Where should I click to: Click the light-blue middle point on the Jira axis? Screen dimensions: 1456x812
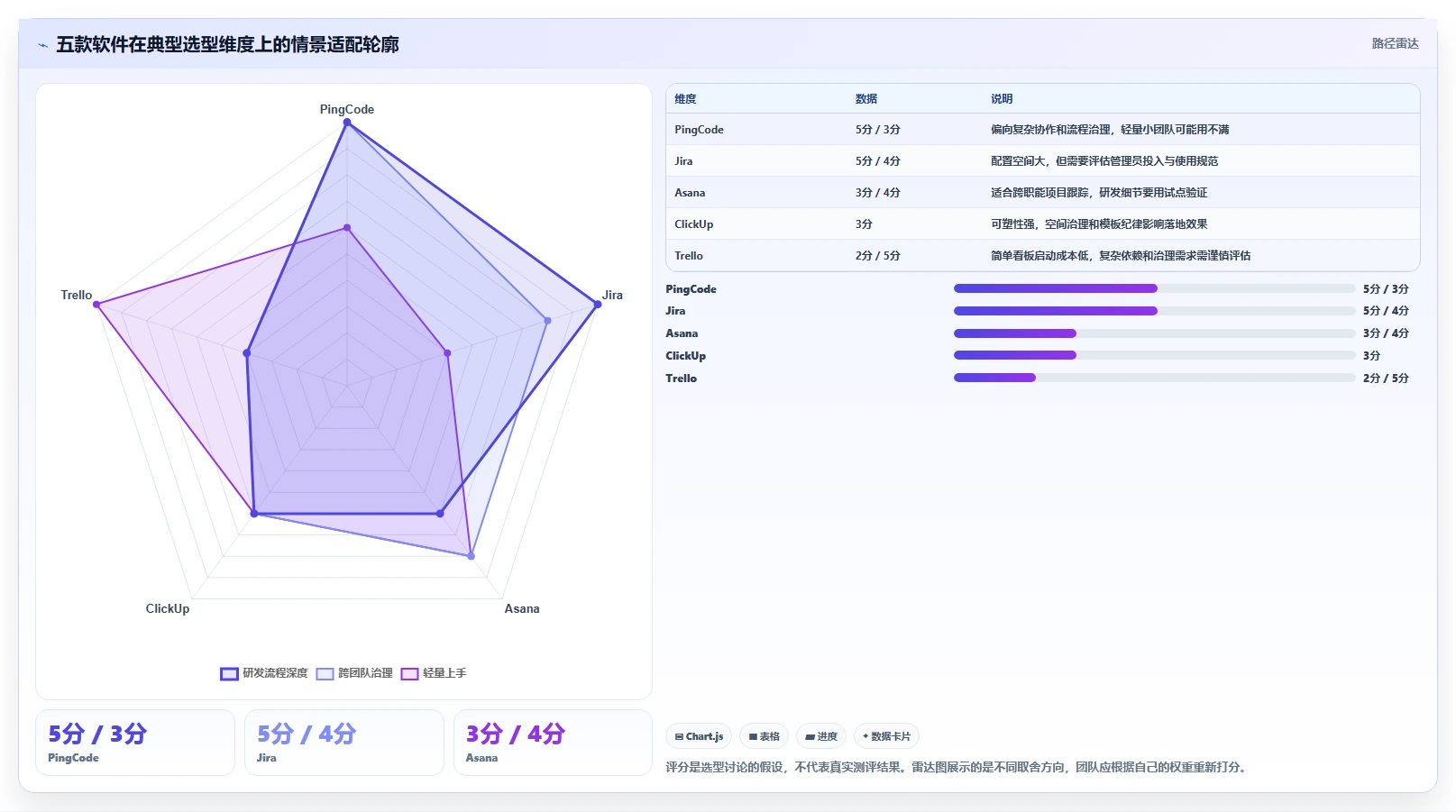click(547, 321)
